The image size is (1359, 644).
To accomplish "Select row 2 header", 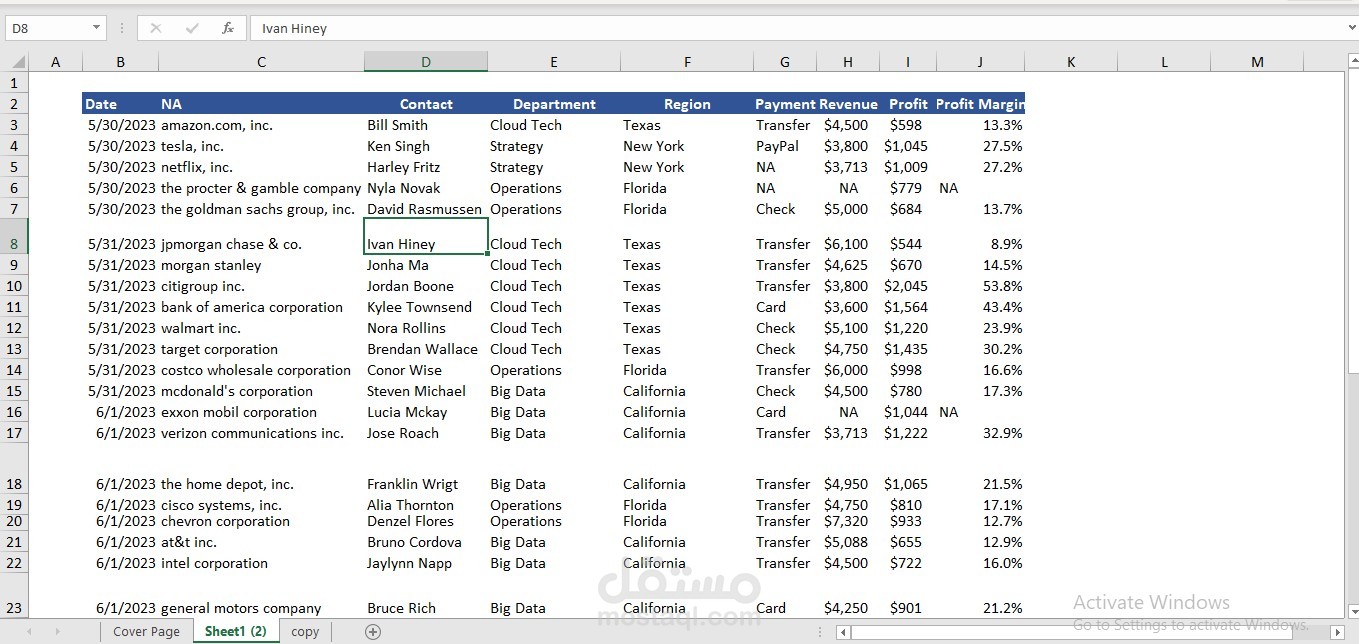I will (14, 104).
